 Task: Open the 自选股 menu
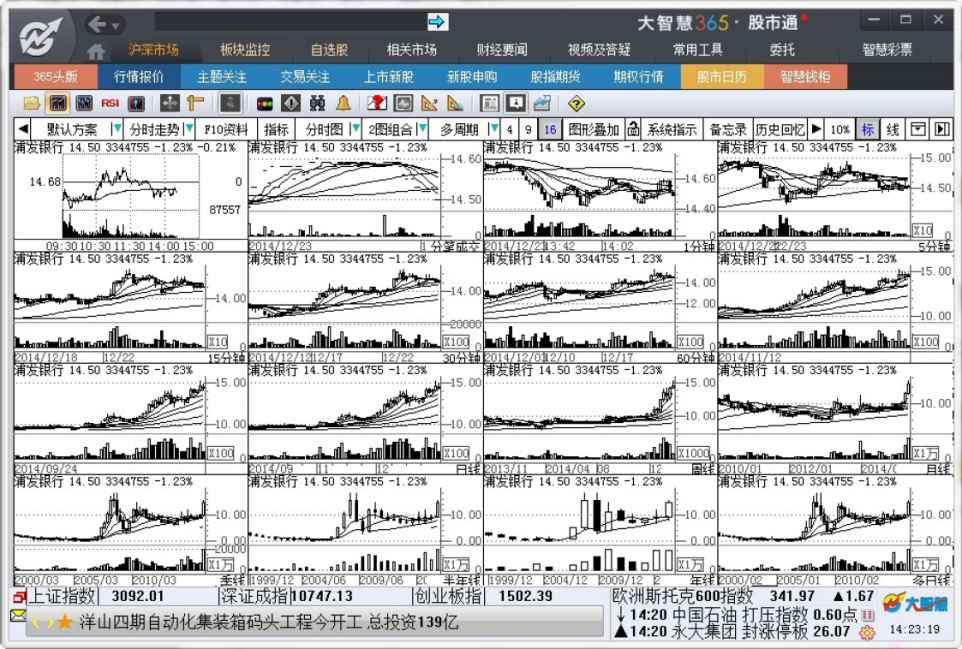point(329,50)
